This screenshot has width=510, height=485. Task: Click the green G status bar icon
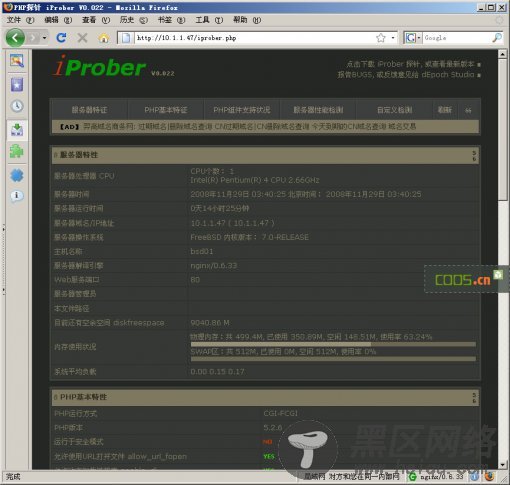412,477
